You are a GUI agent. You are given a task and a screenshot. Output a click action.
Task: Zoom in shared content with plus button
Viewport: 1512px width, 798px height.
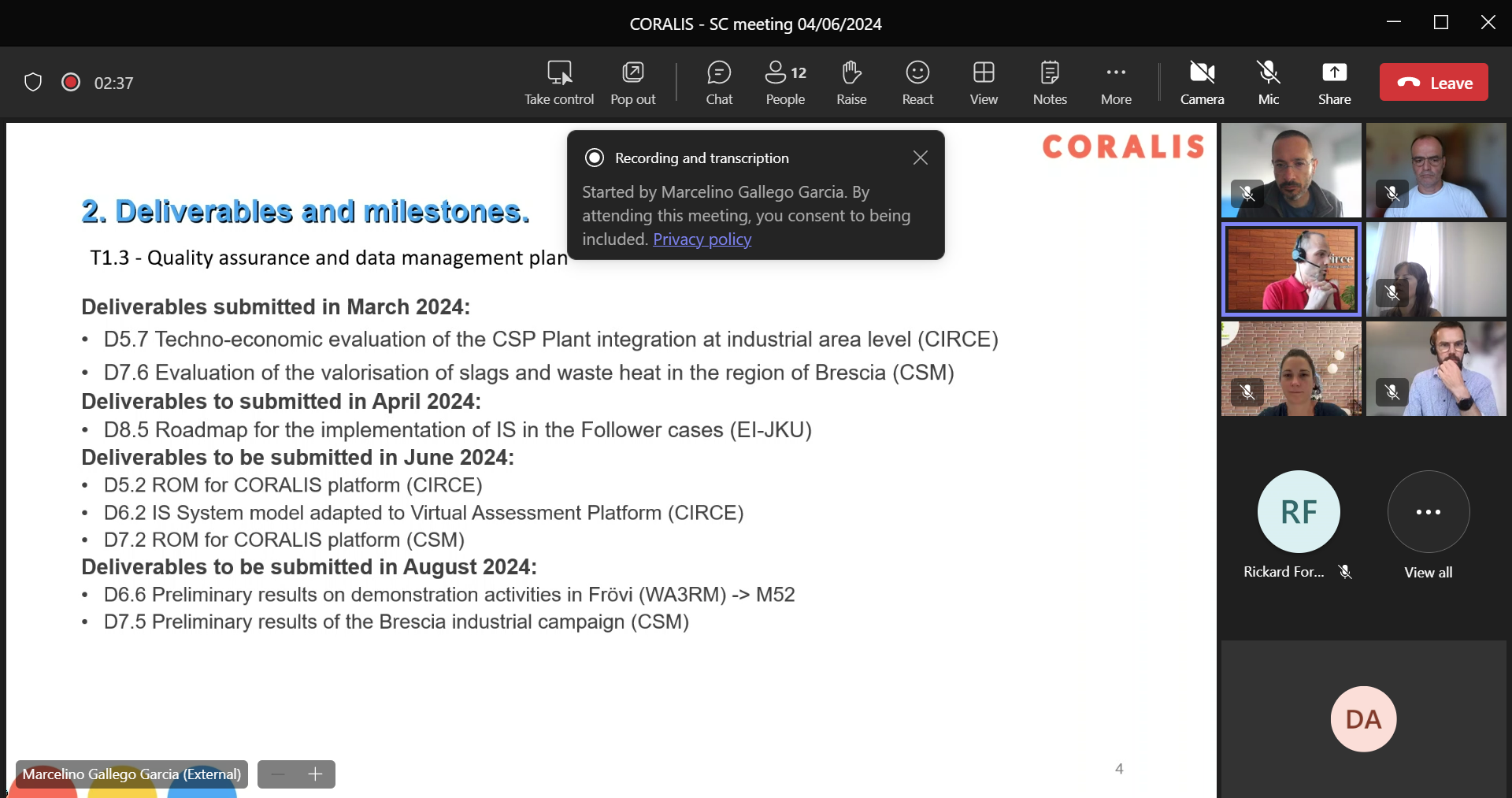[x=315, y=774]
